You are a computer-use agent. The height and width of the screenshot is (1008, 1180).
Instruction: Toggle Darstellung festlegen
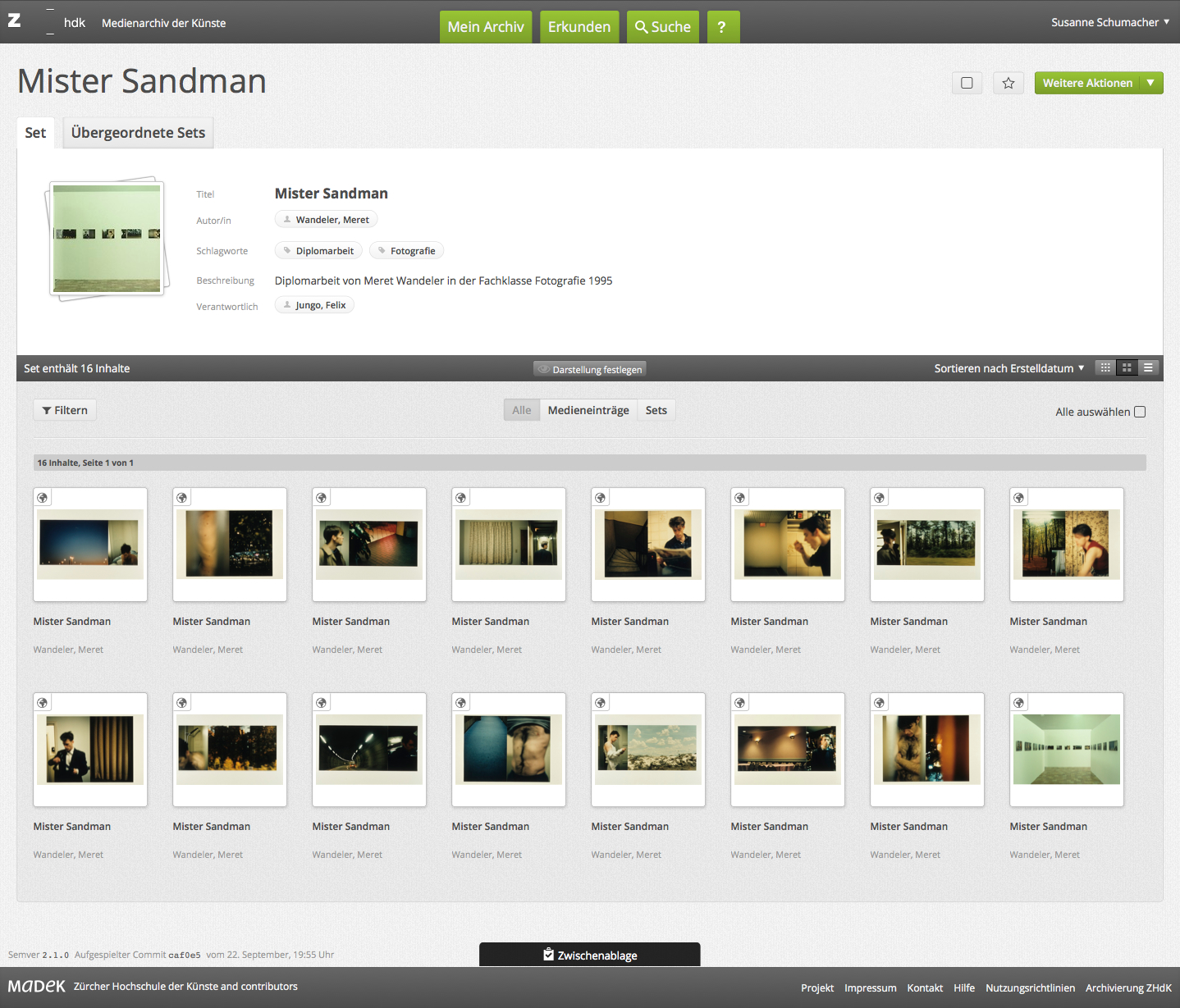click(x=589, y=369)
